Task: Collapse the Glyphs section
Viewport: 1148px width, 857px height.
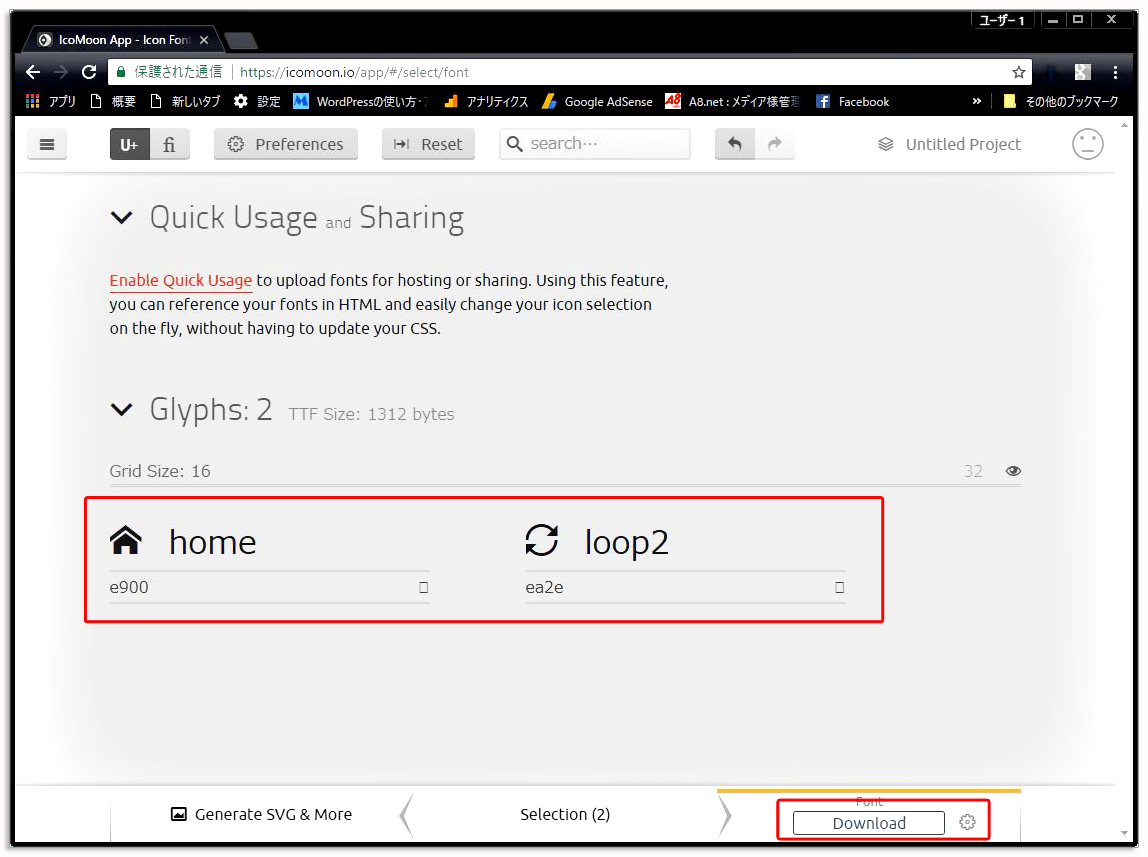Action: (x=121, y=410)
